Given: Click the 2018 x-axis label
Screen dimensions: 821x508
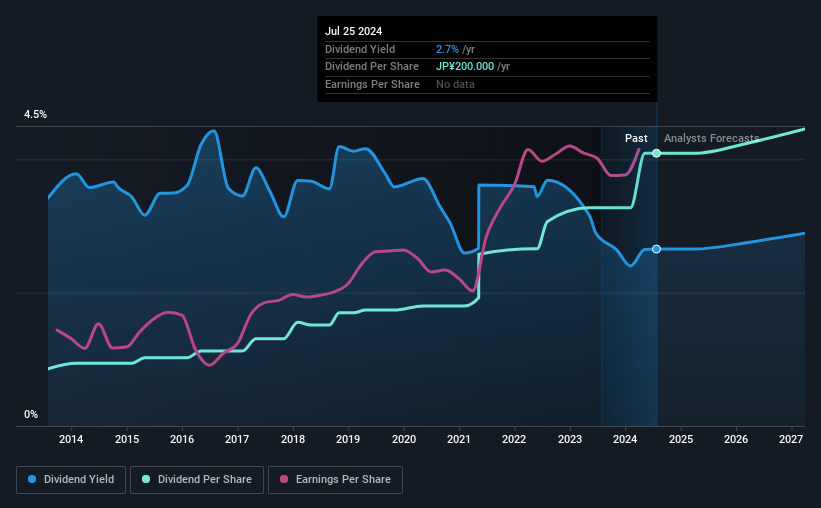Looking at the screenshot, I should coord(293,439).
